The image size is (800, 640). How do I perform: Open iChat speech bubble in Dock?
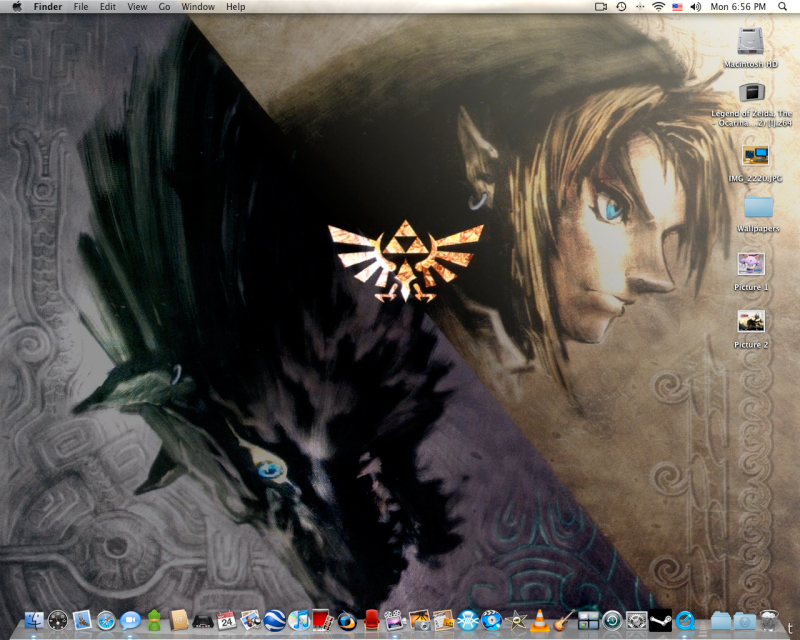131,621
